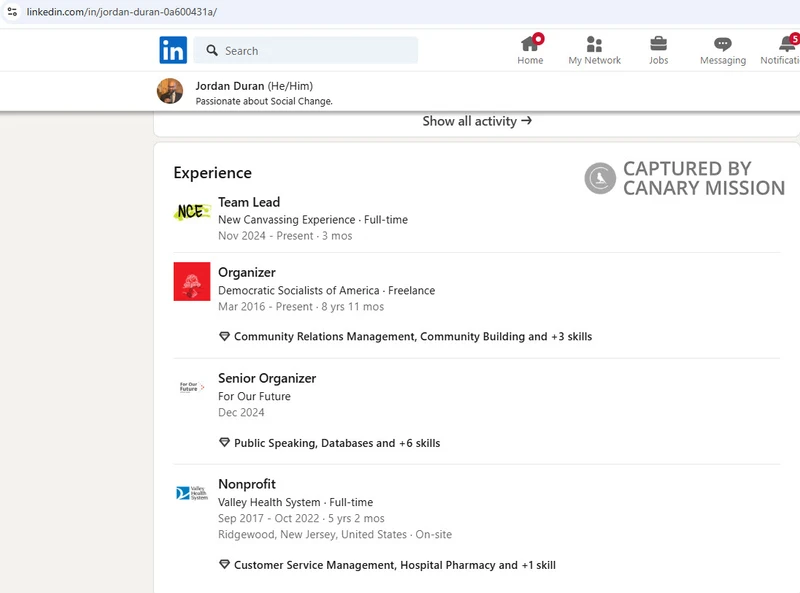
Task: Click 'Ridgewood, New Jersey, United States · On-site' location
Action: click(335, 534)
